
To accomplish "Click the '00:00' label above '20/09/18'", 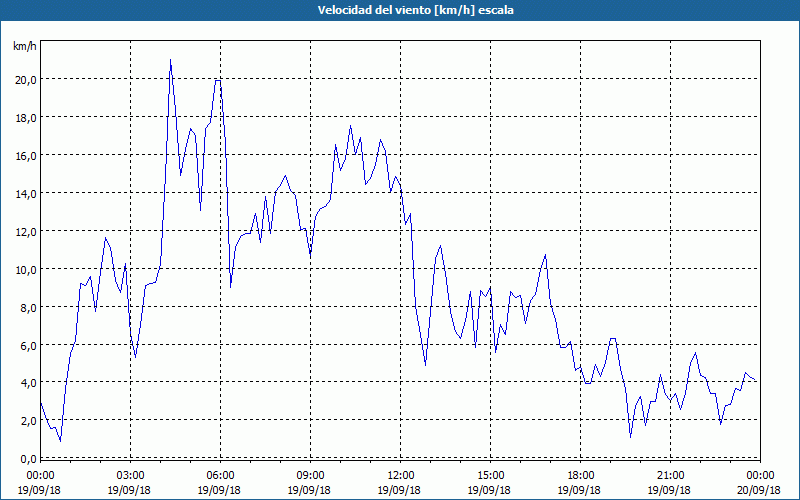I will click(761, 476).
